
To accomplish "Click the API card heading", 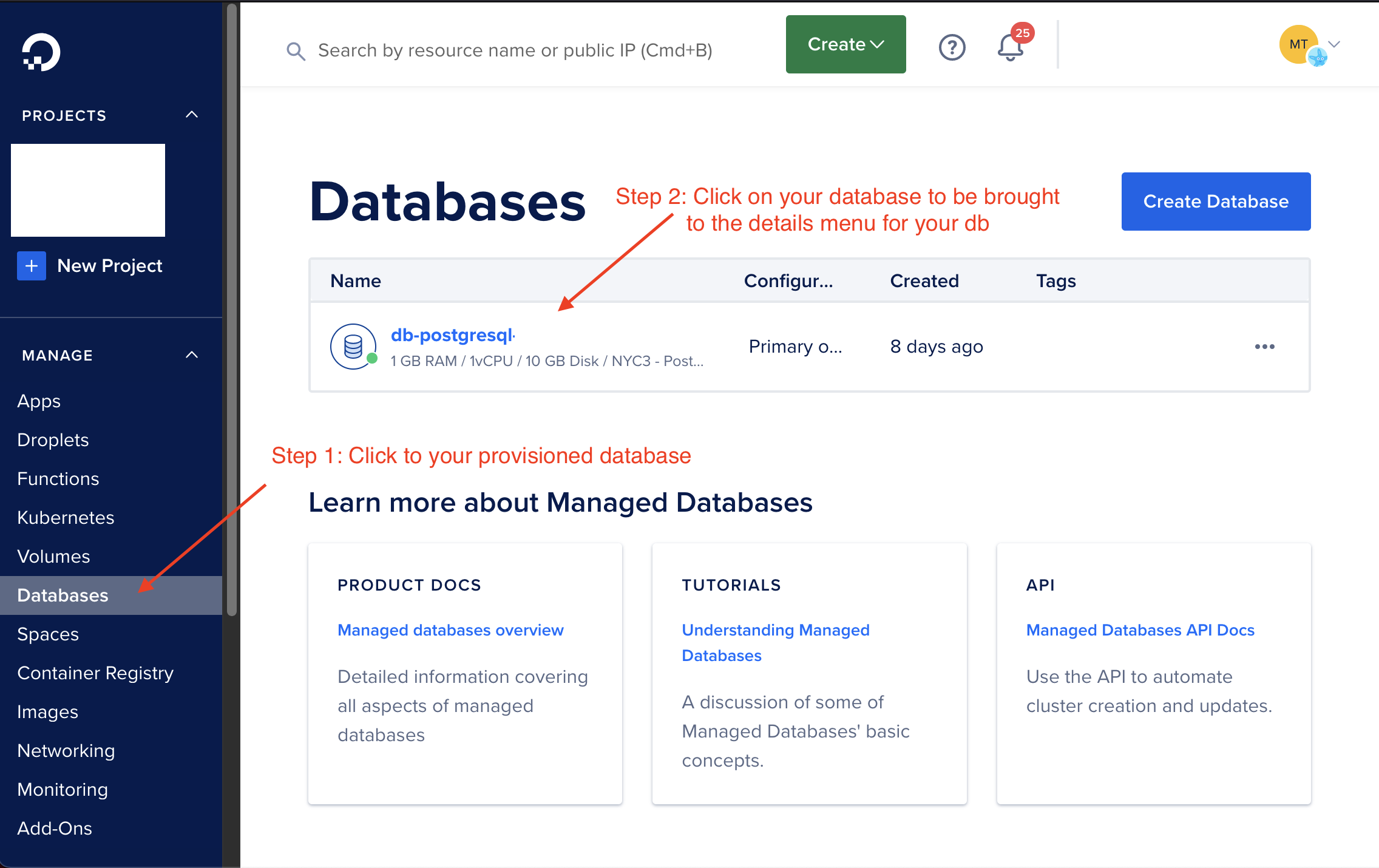I will tap(1040, 585).
